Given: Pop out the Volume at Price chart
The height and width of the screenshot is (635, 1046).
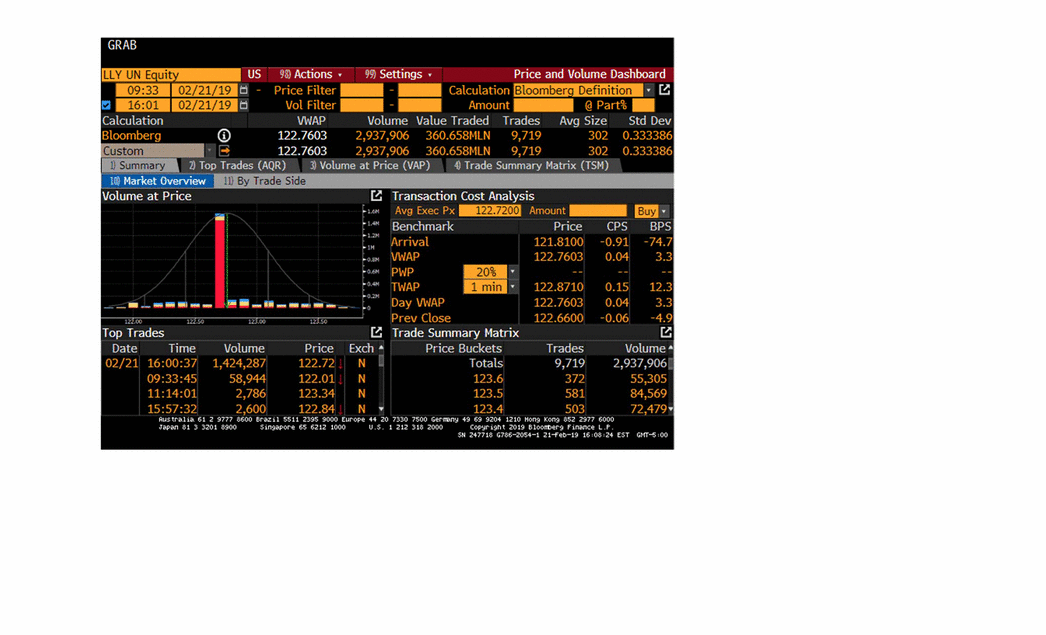Looking at the screenshot, I should tap(376, 196).
